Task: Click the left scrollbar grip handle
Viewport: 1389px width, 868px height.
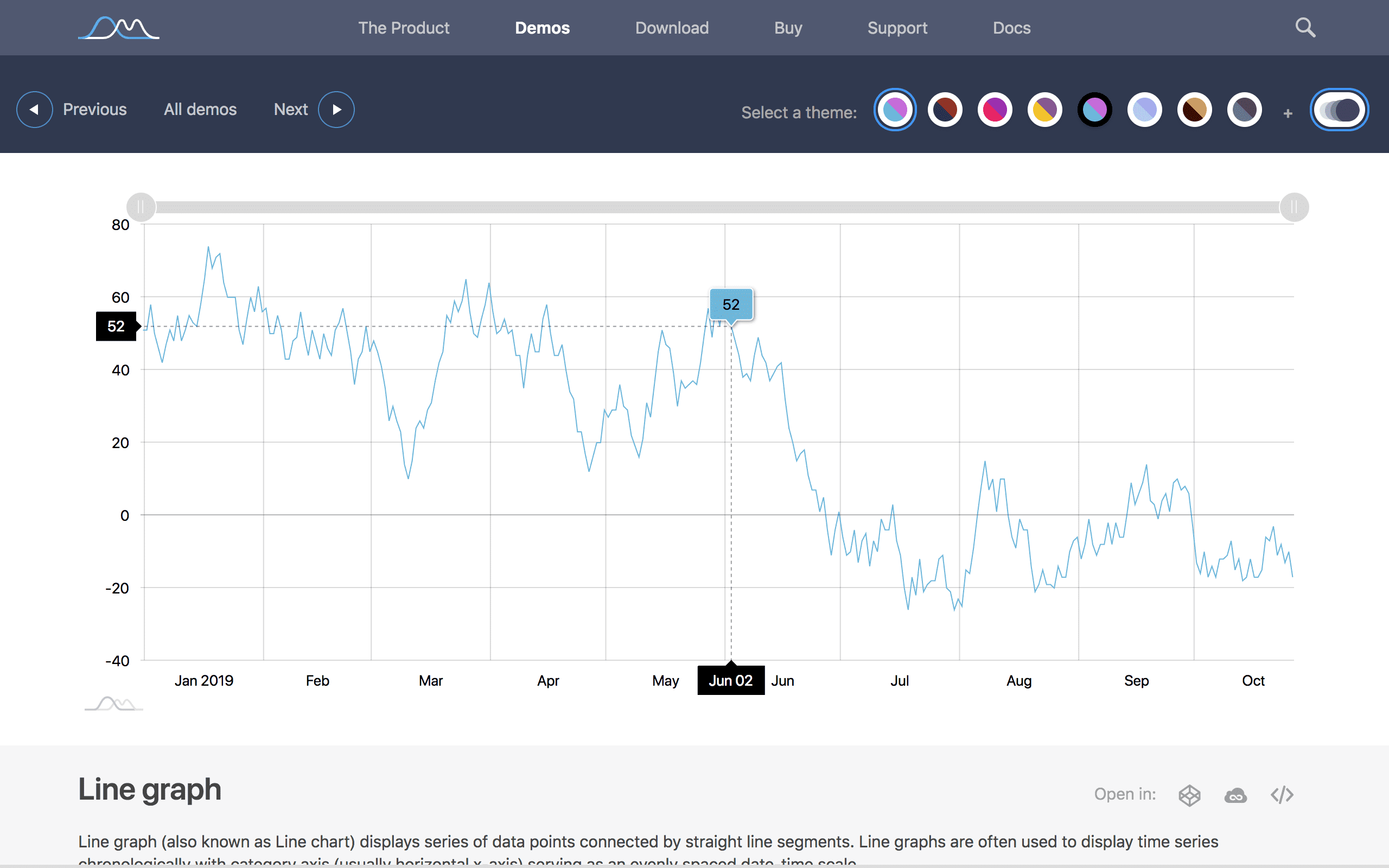Action: 141,207
